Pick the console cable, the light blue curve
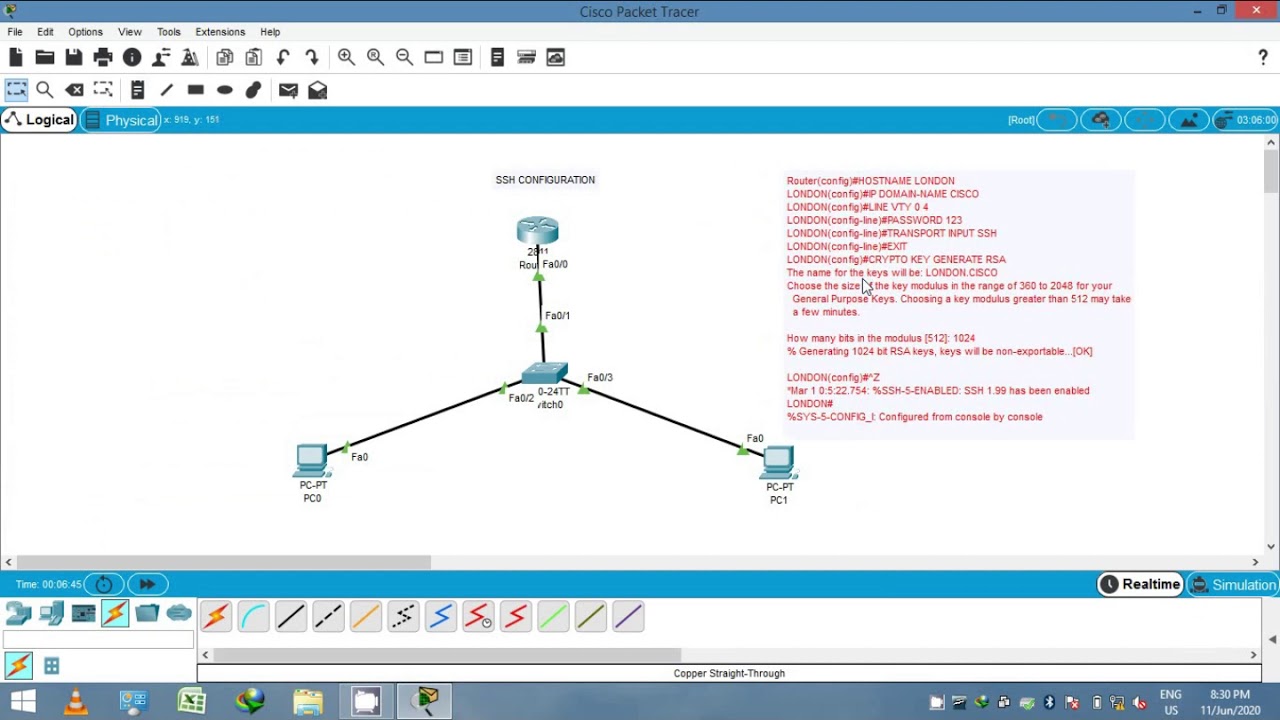 [253, 617]
